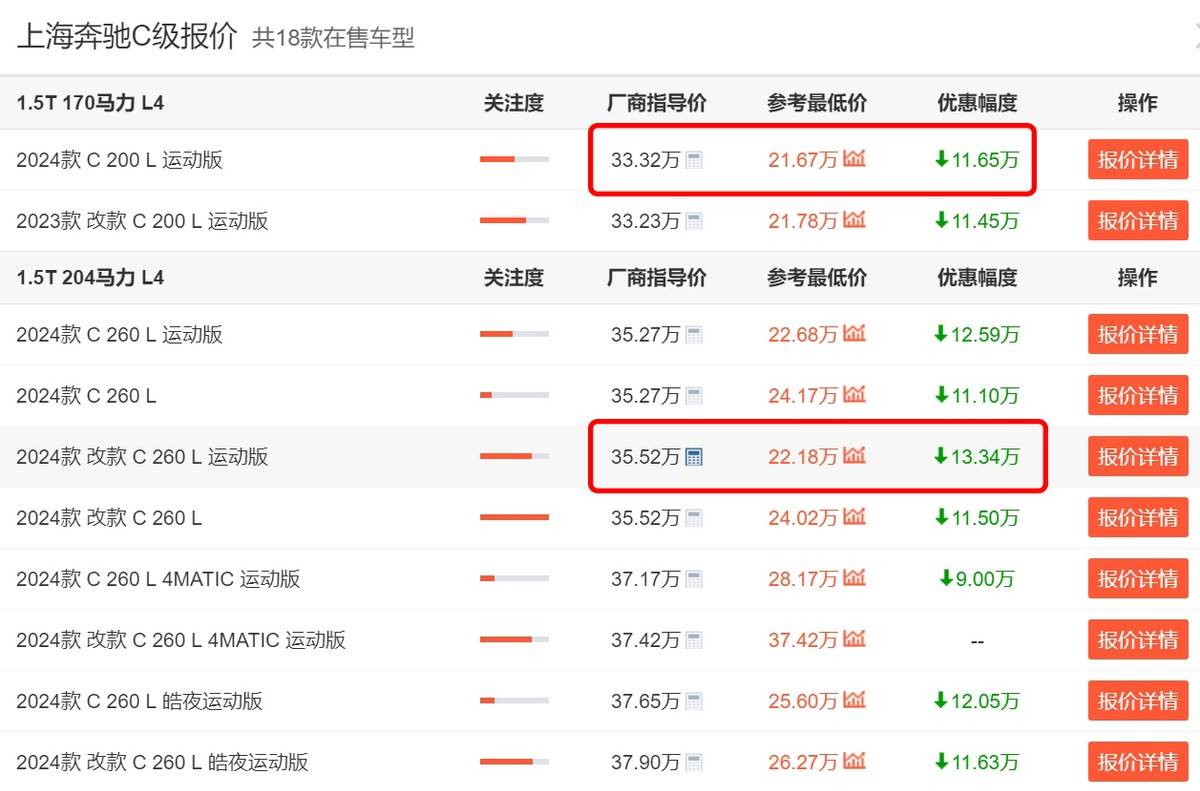Open the 2023款 改款 C 200 L 运动版 model link
The width and height of the screenshot is (1200, 791).
[142, 221]
